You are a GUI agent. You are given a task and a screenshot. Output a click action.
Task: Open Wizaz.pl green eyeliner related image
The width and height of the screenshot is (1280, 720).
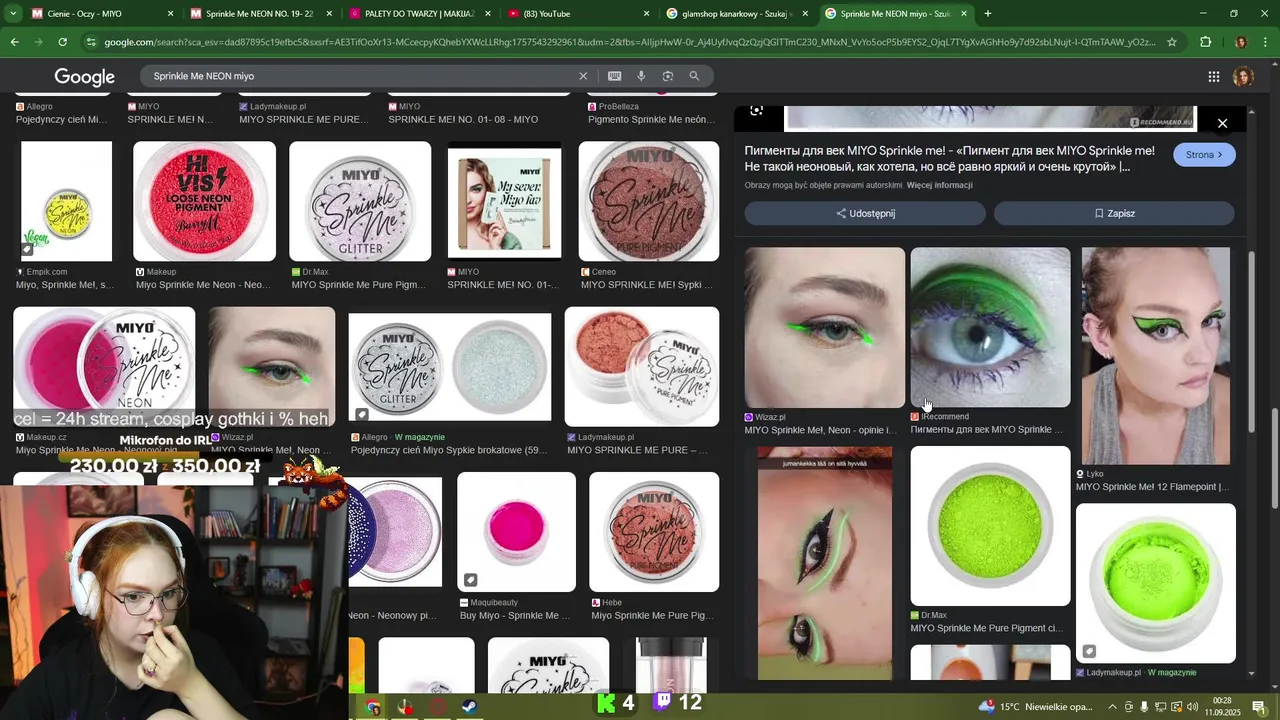825,328
